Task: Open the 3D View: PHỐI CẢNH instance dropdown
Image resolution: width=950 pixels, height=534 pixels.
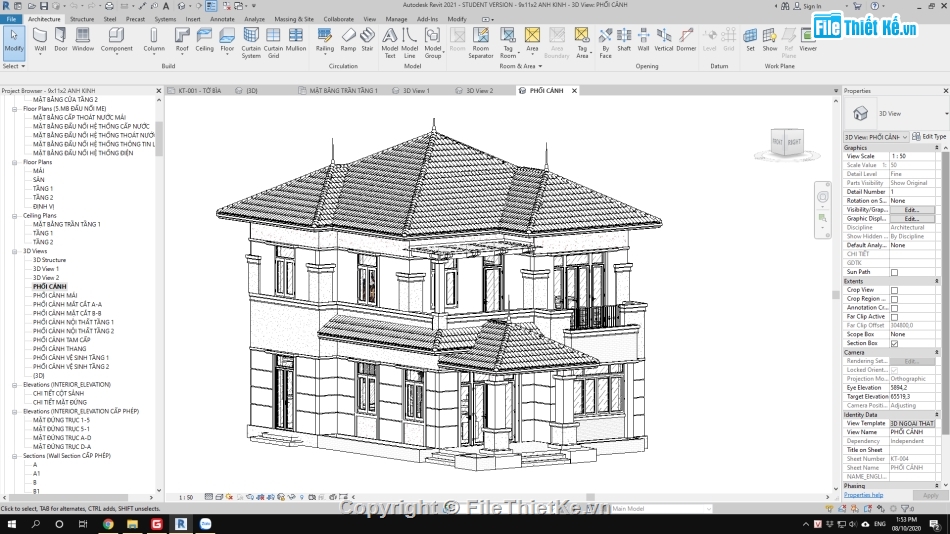Action: (x=877, y=137)
